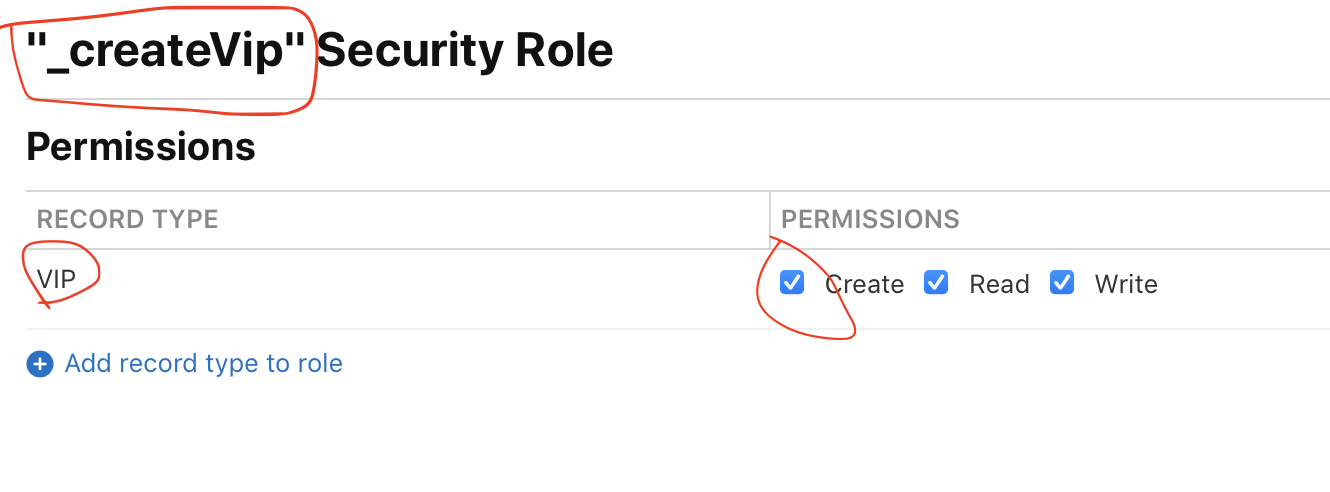Click the blue plus icon
The height and width of the screenshot is (492, 1330).
pyautogui.click(x=40, y=364)
